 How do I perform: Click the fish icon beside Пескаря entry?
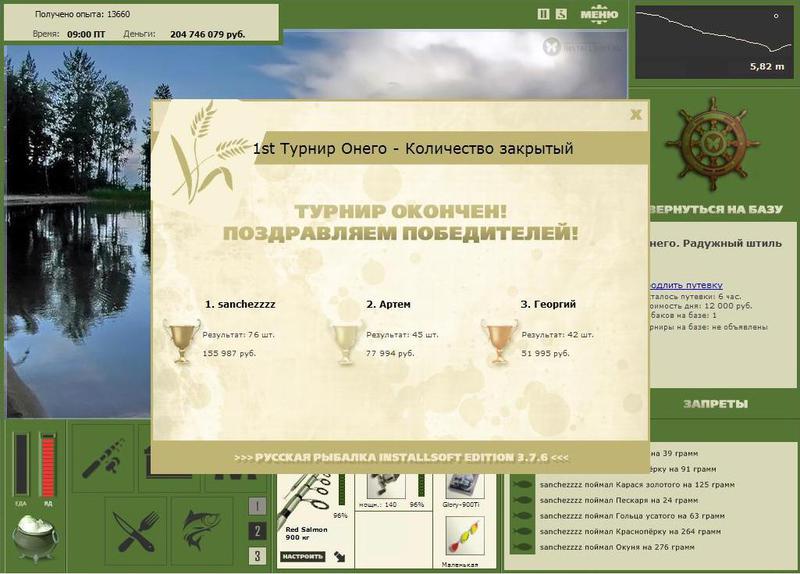click(x=521, y=501)
